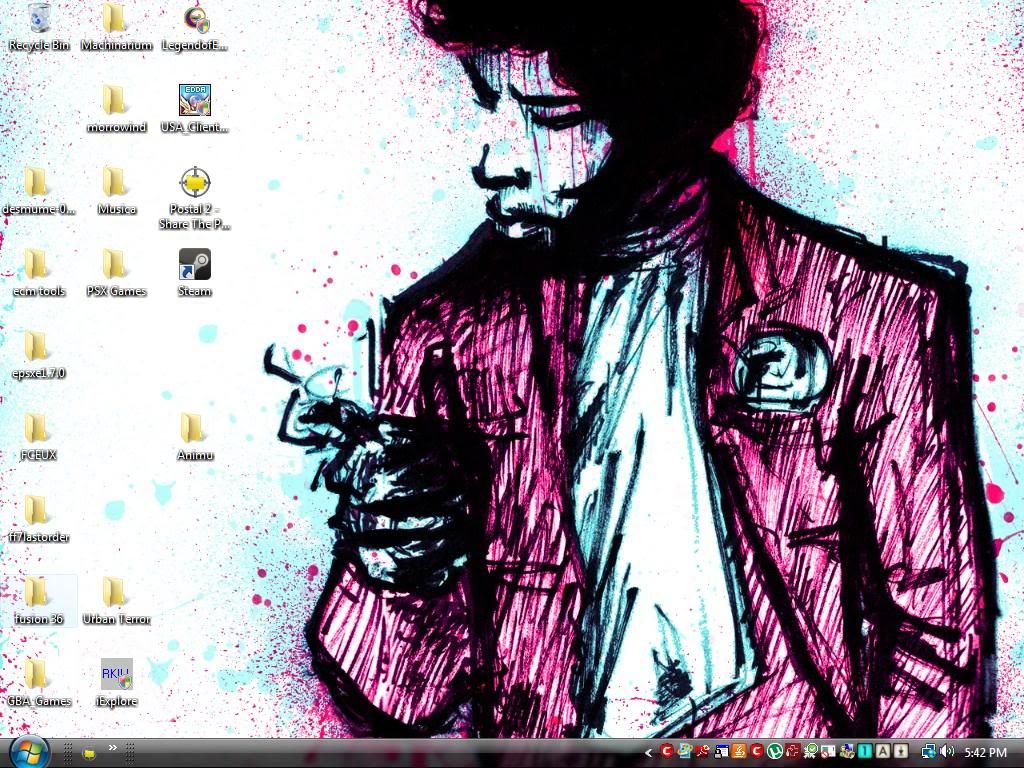Select the Recycle Bin desktop icon

pyautogui.click(x=39, y=26)
